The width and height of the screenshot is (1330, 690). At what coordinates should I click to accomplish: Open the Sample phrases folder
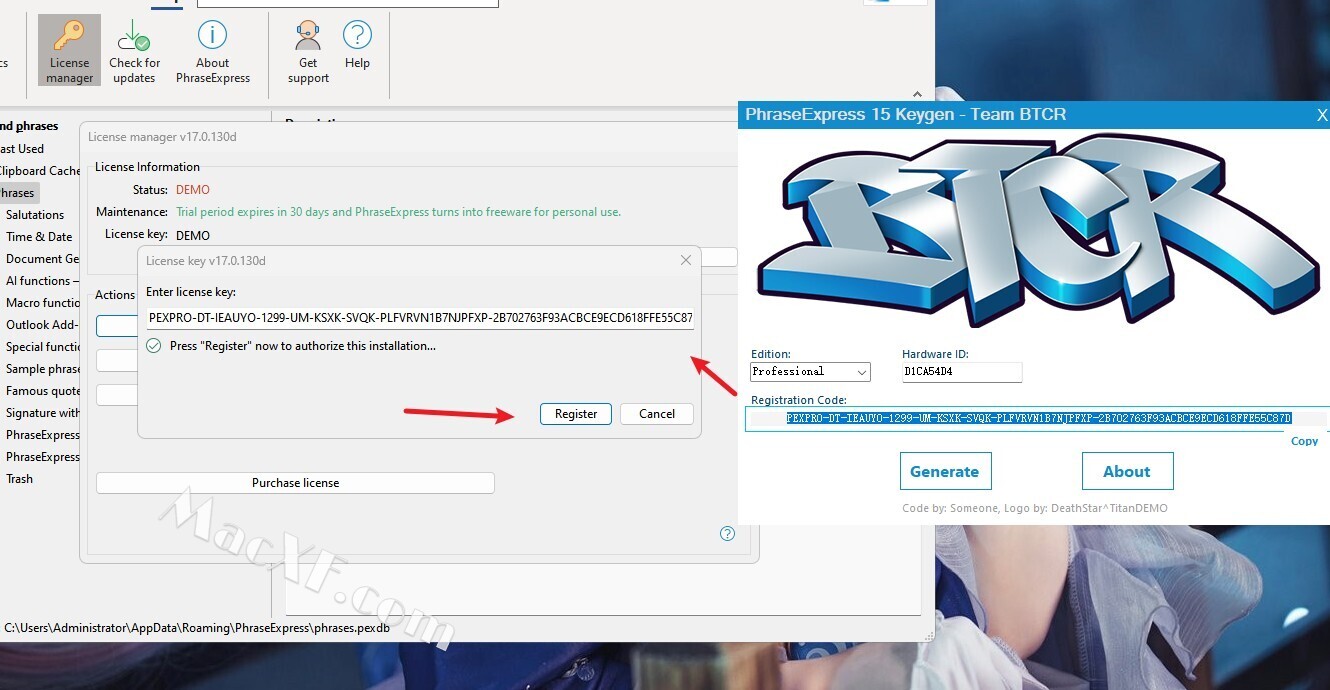(43, 368)
